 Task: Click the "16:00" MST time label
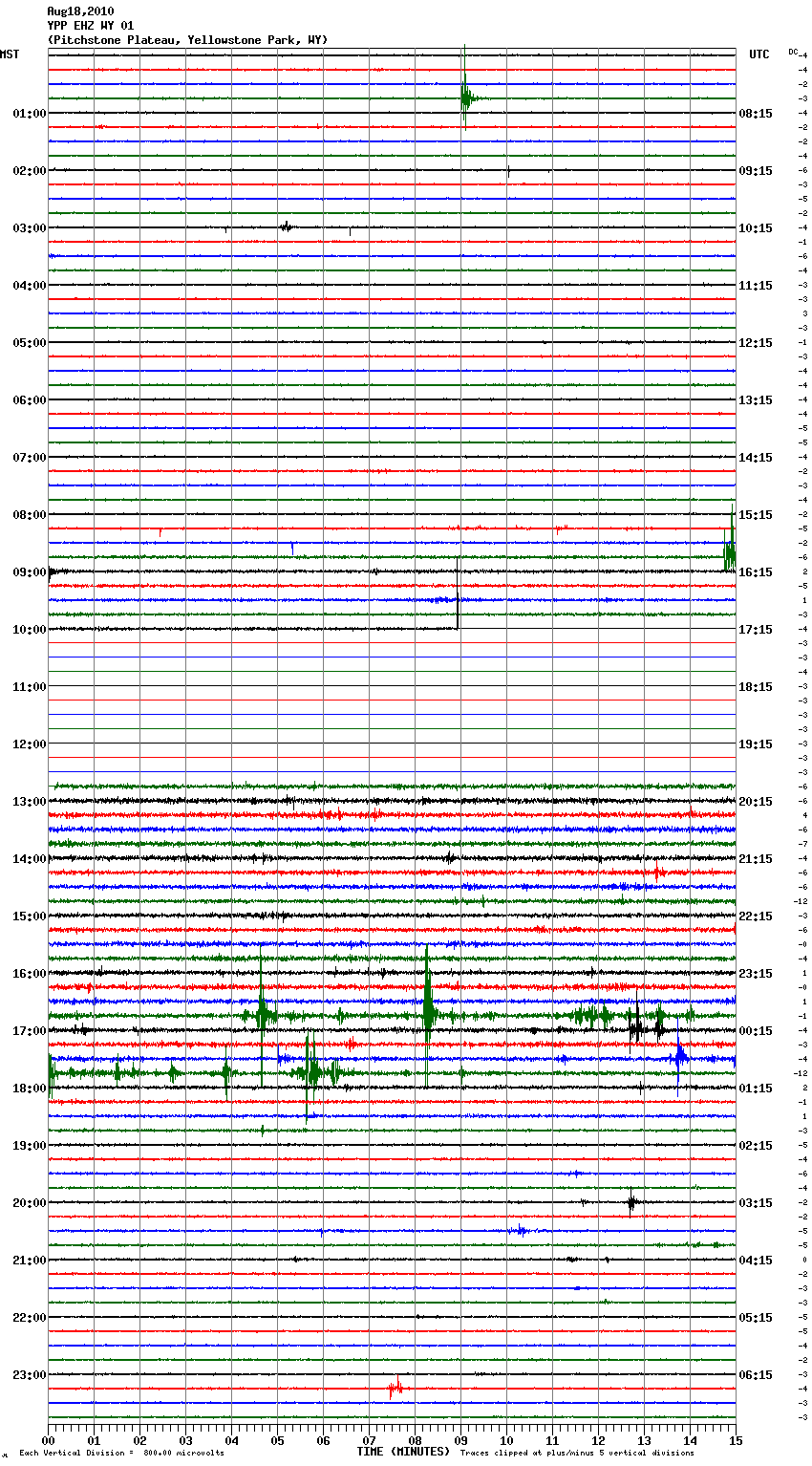(x=30, y=974)
